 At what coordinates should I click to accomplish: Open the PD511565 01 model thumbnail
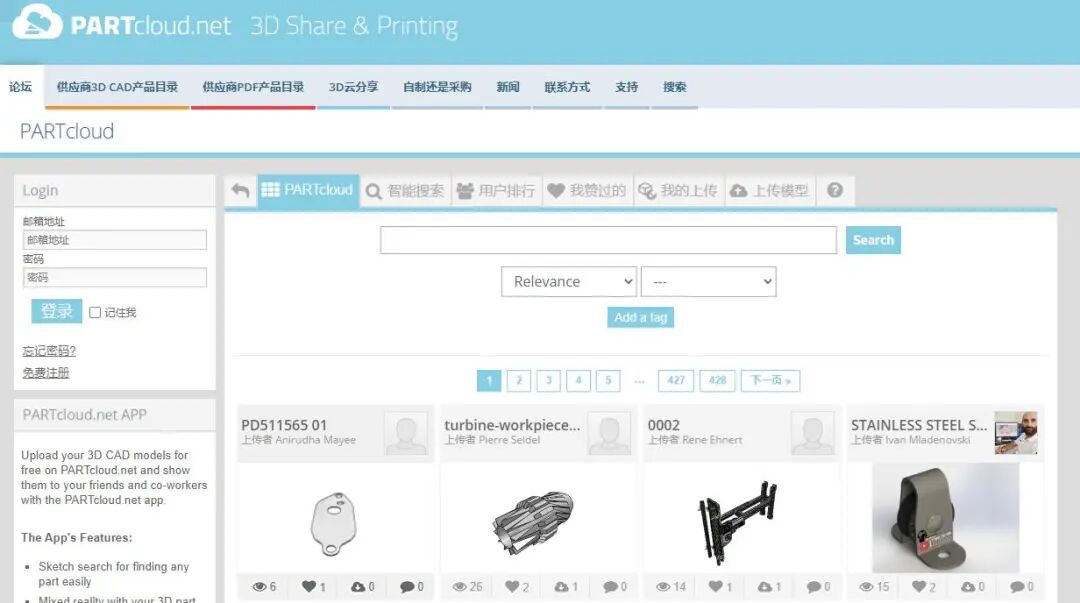click(334, 523)
